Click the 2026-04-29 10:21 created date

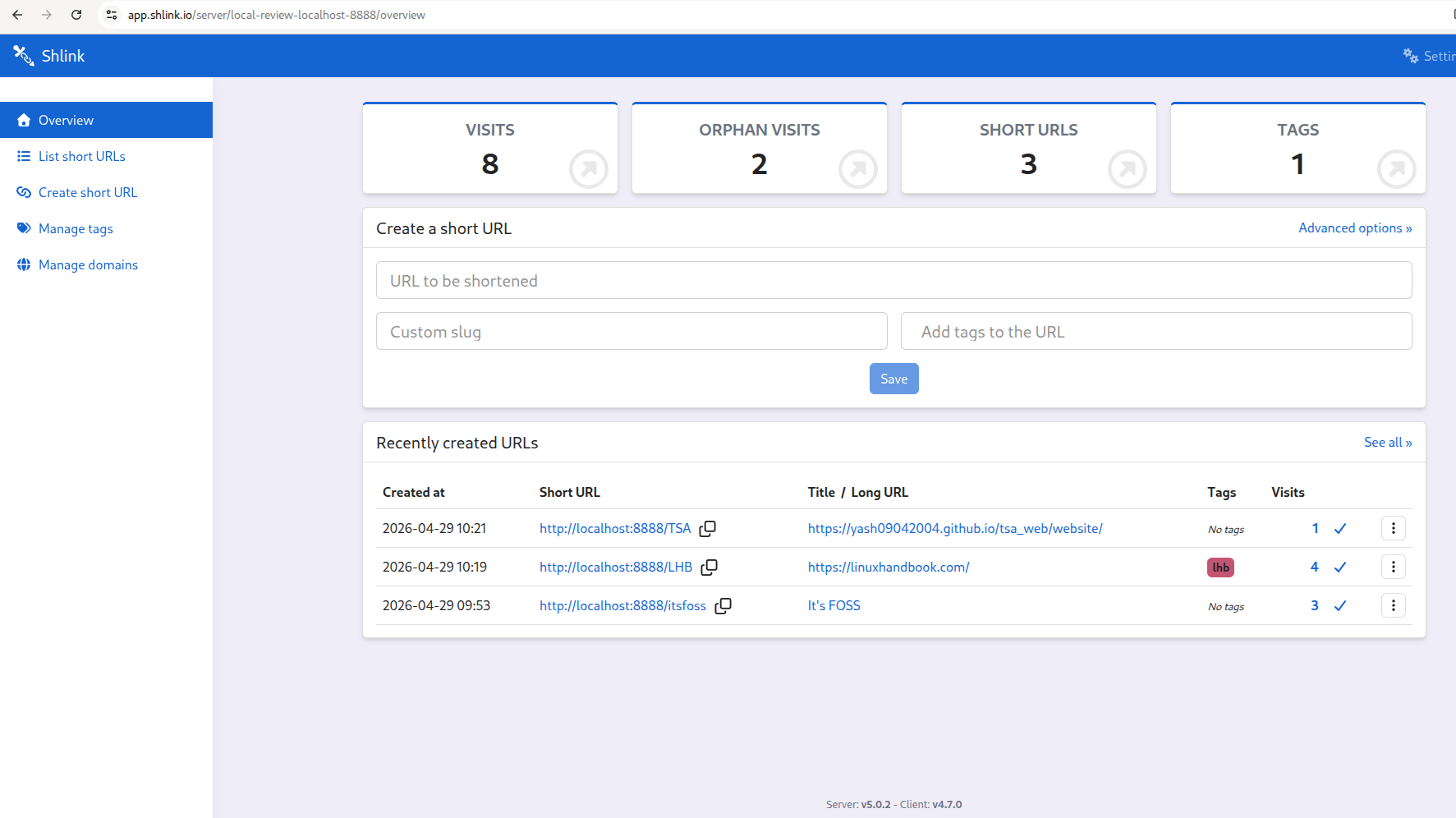[434, 528]
